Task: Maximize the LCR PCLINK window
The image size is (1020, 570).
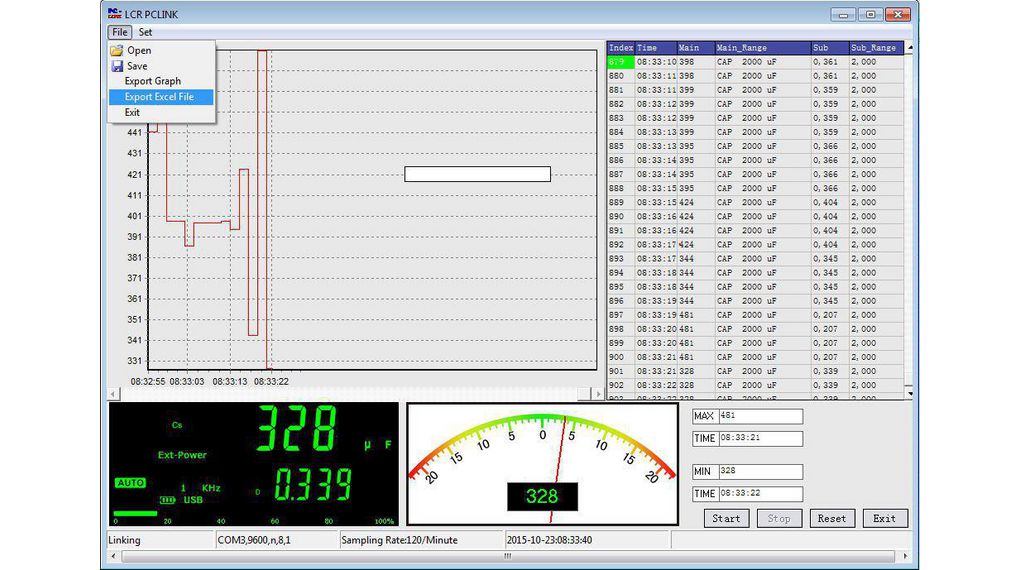Action: 870,14
